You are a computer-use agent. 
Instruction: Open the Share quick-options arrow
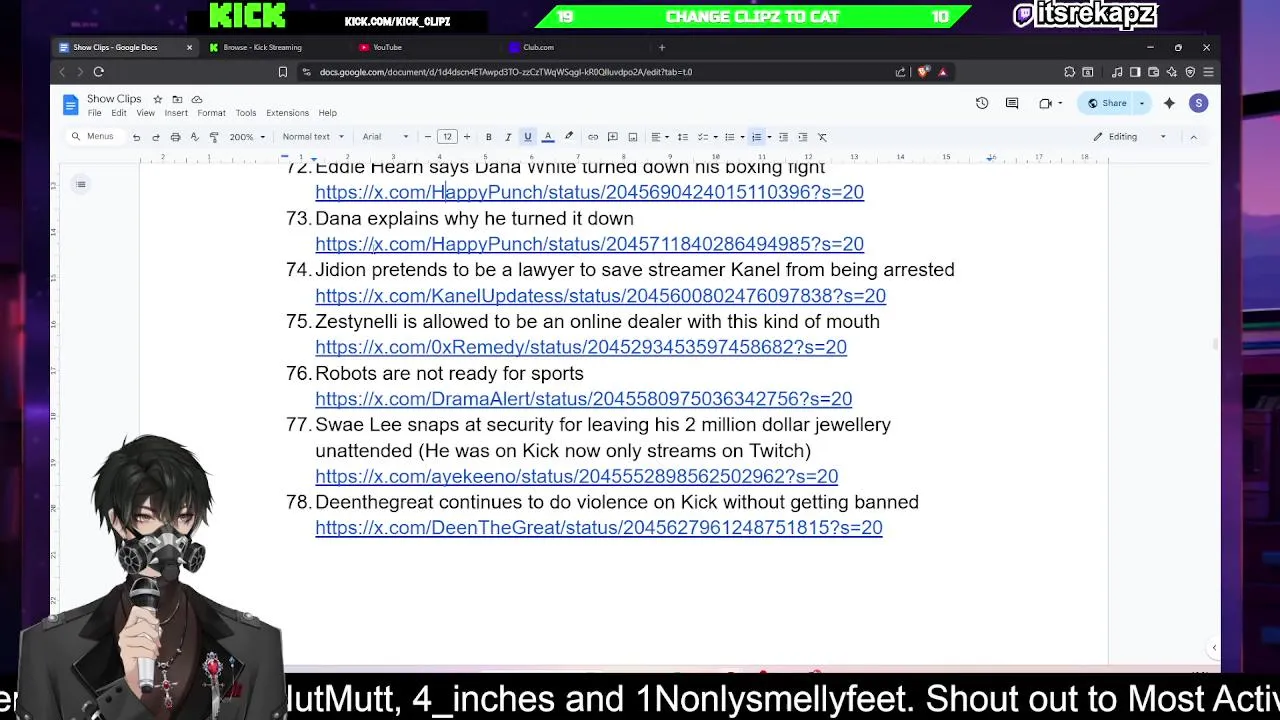(1142, 103)
